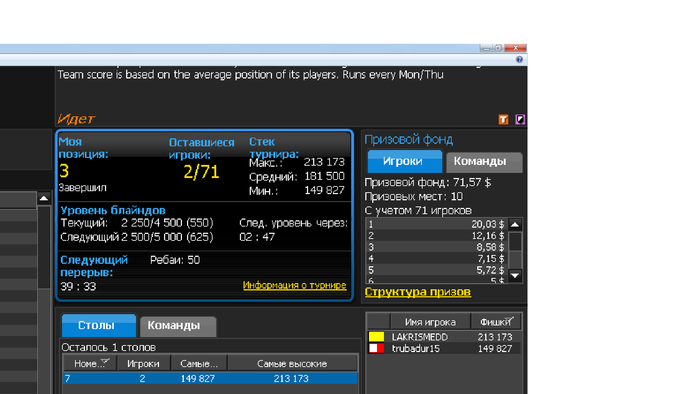
Task: Click the red flag next to trubadur15
Action: click(x=376, y=348)
